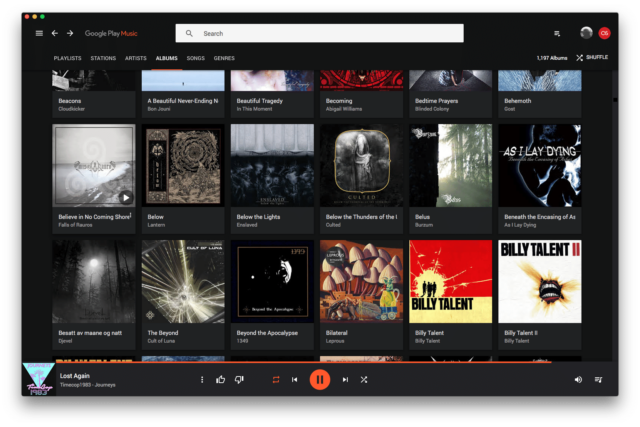Click the Journeys album art in the player
Viewport: 640px width, 427px height.
[38, 379]
